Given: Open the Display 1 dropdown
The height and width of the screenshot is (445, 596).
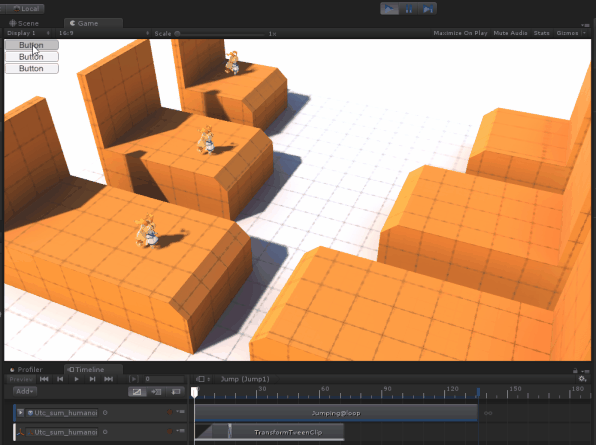Looking at the screenshot, I should pyautogui.click(x=29, y=33).
